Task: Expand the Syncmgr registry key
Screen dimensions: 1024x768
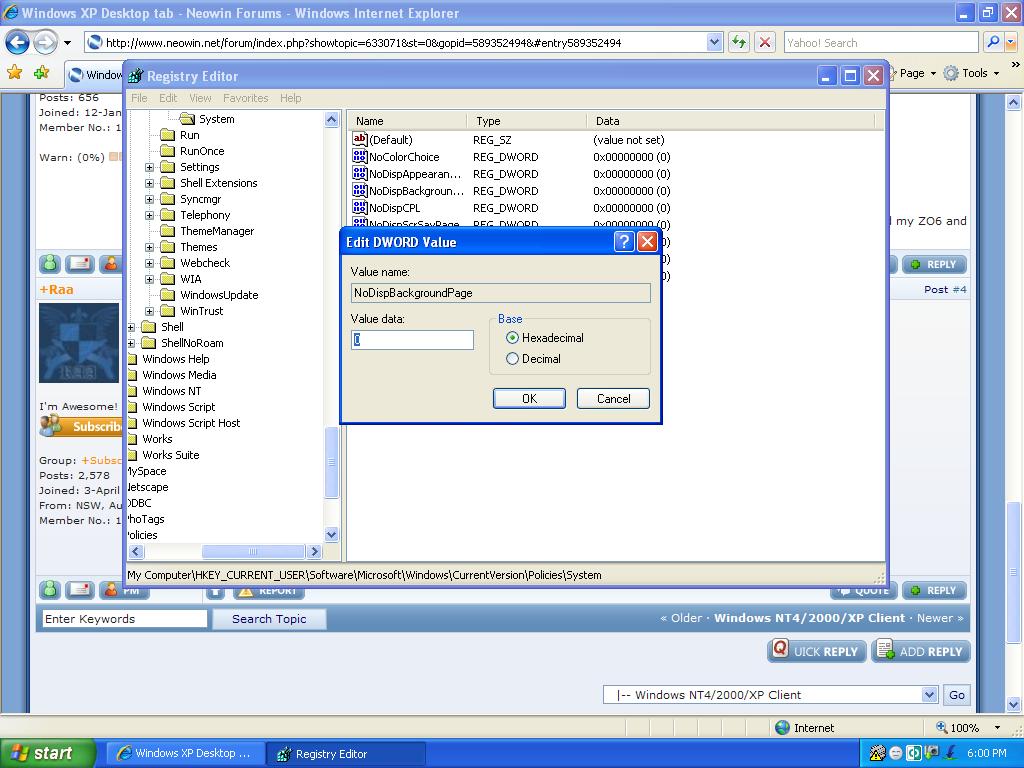Action: coord(150,199)
